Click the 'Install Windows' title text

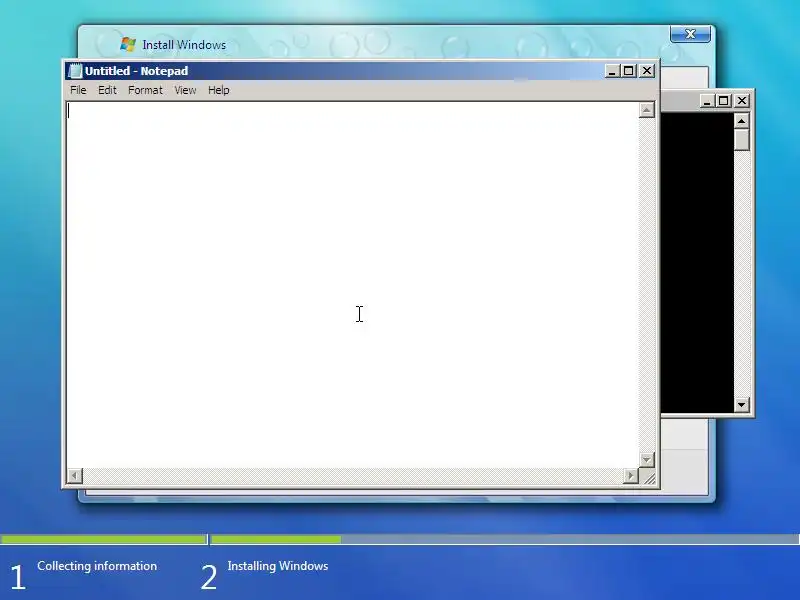point(184,45)
